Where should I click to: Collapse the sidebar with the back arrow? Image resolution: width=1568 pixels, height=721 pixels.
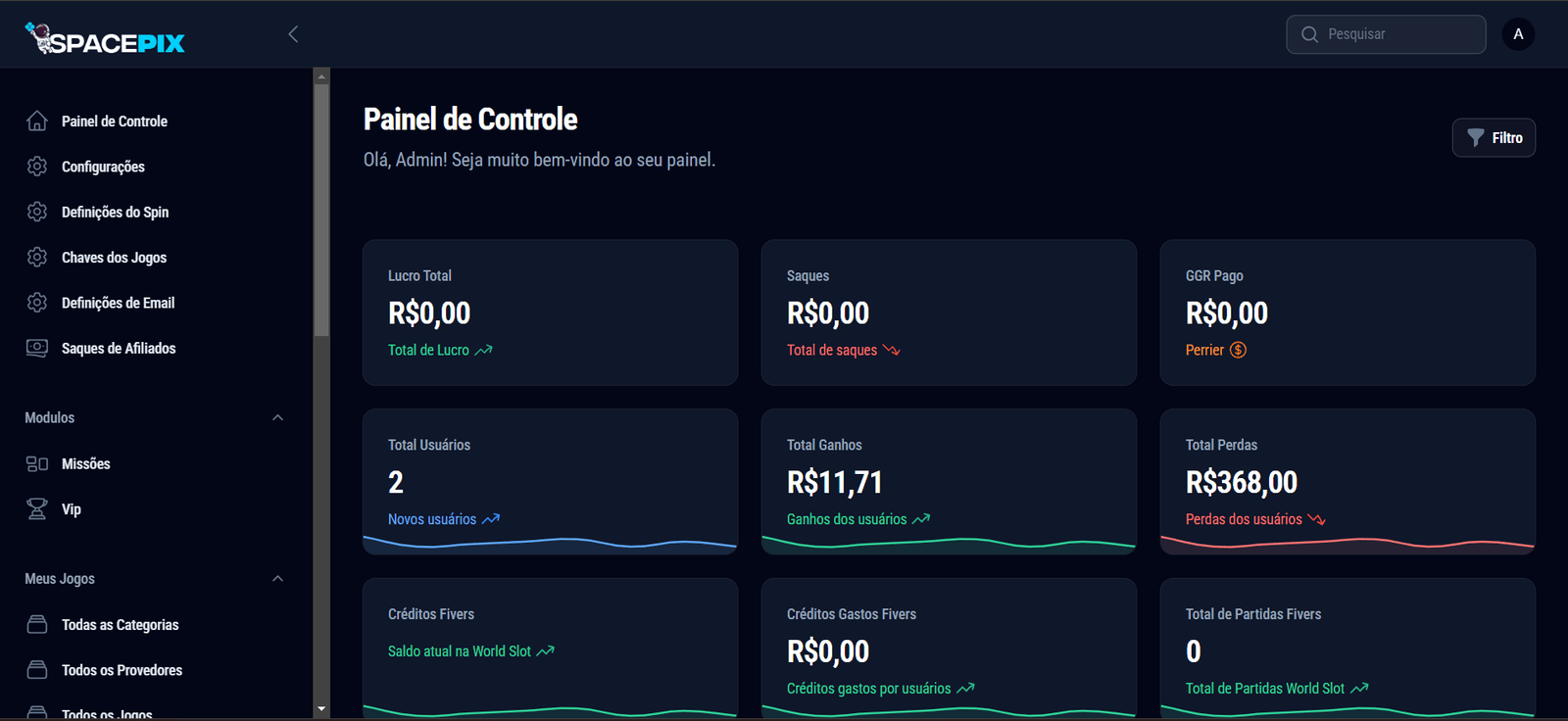click(x=293, y=34)
